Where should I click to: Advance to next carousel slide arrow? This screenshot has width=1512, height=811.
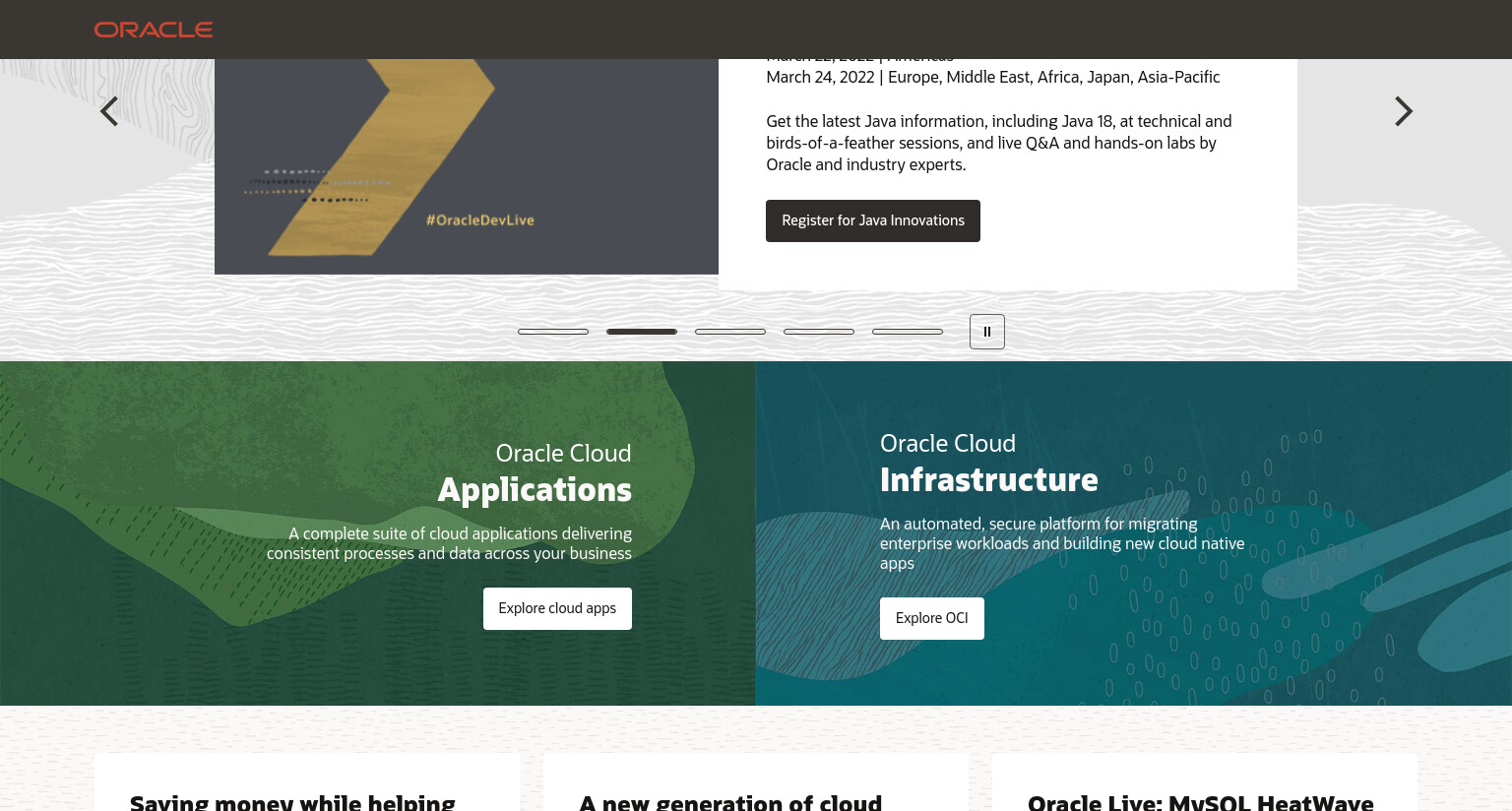click(1404, 111)
